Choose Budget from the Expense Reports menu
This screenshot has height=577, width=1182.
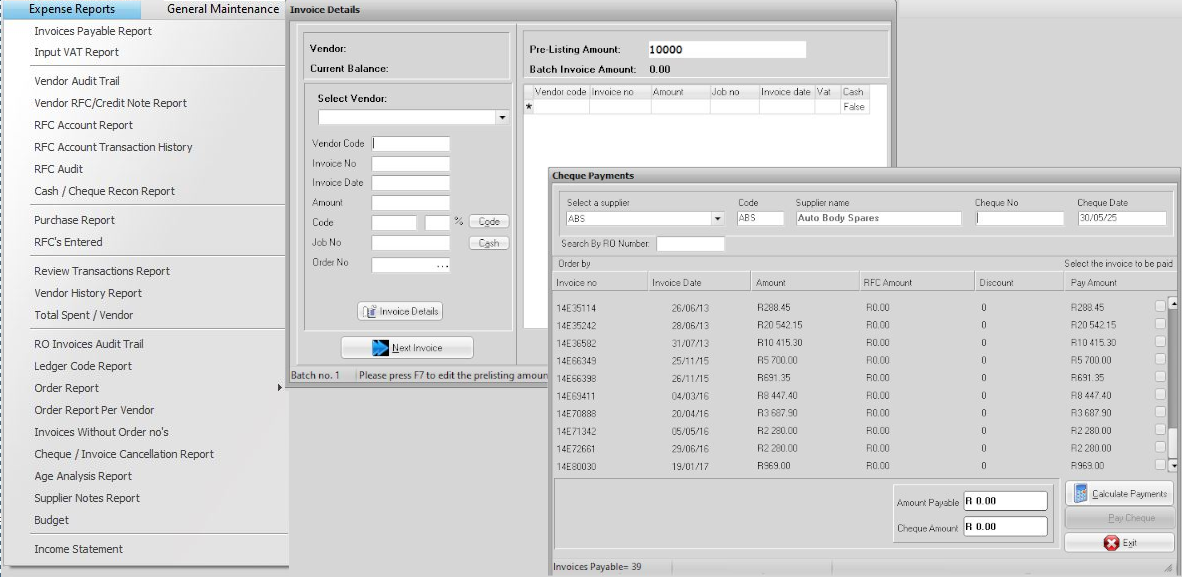[x=51, y=520]
